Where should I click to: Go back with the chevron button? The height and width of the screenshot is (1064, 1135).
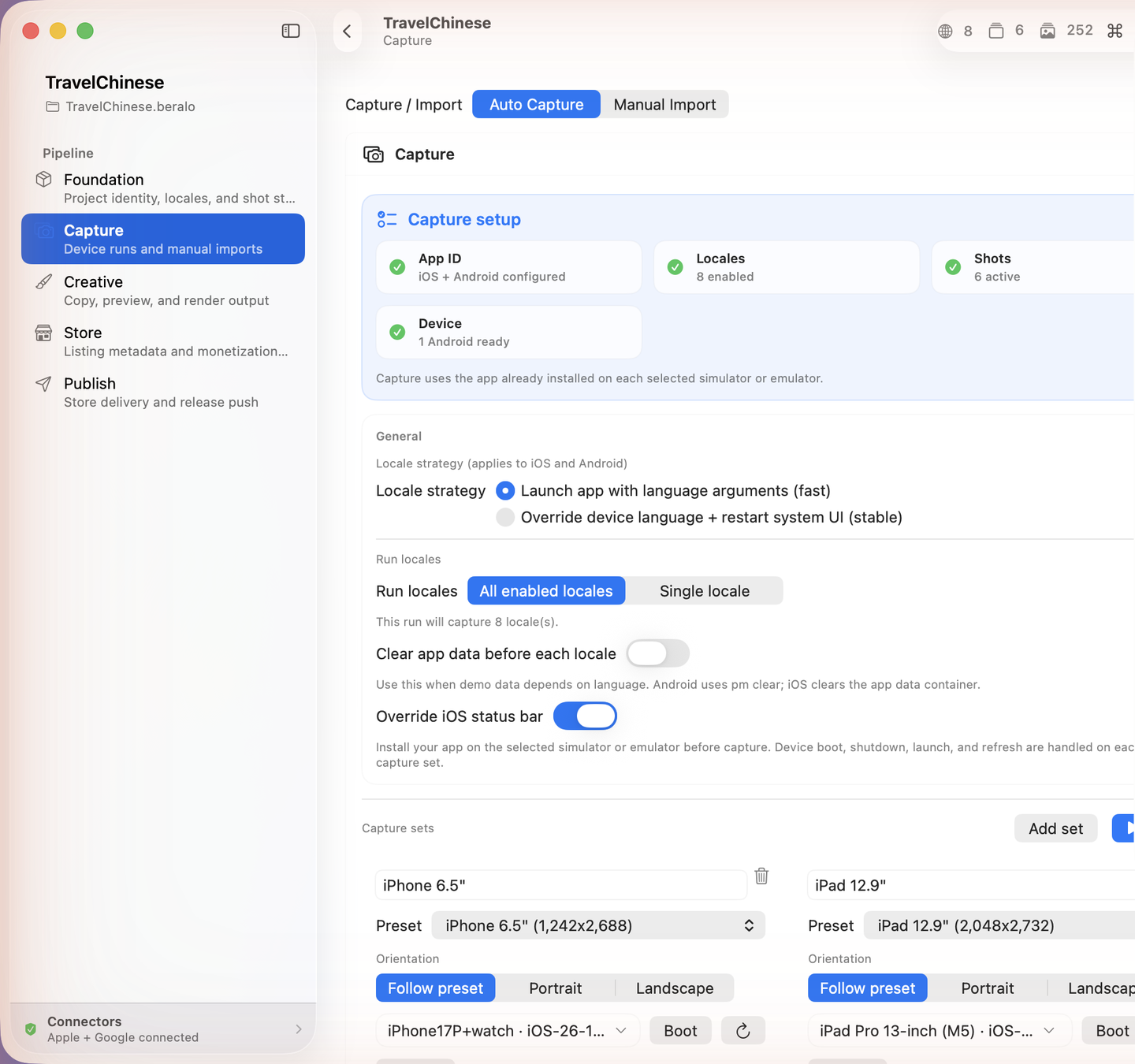(x=347, y=32)
